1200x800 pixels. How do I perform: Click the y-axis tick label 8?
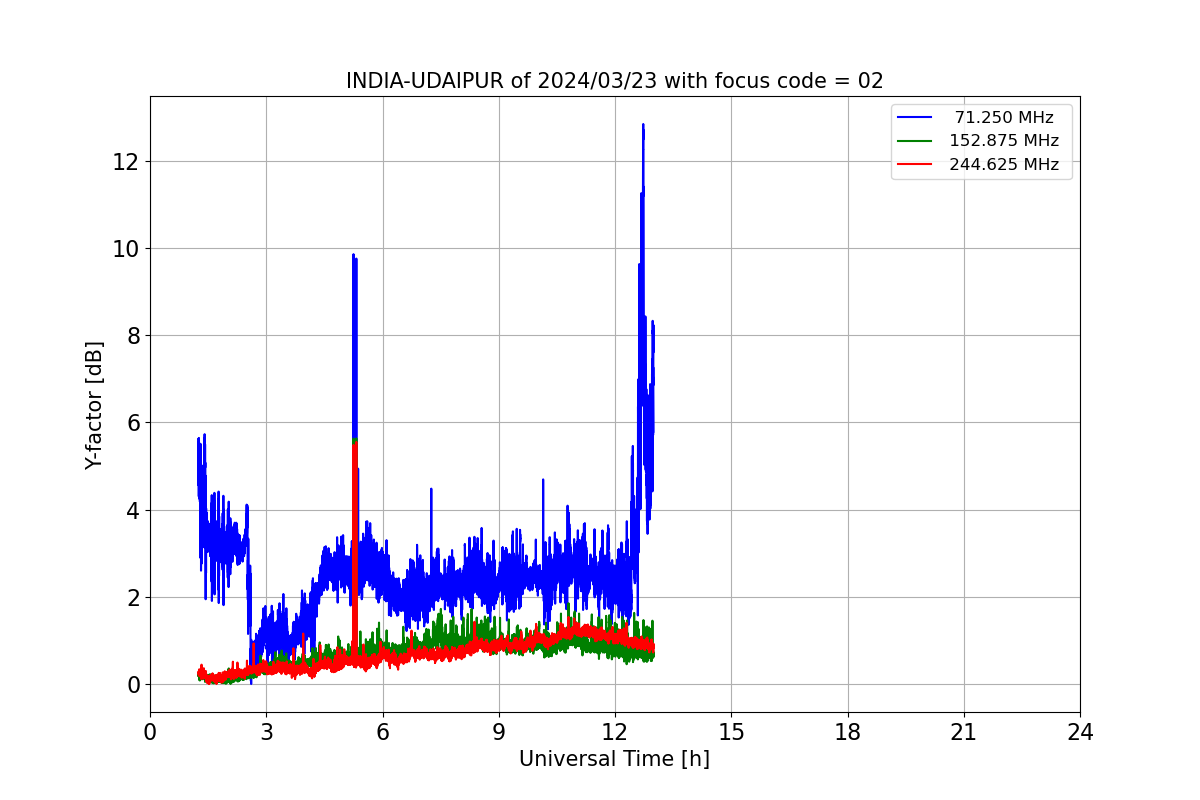(132, 335)
